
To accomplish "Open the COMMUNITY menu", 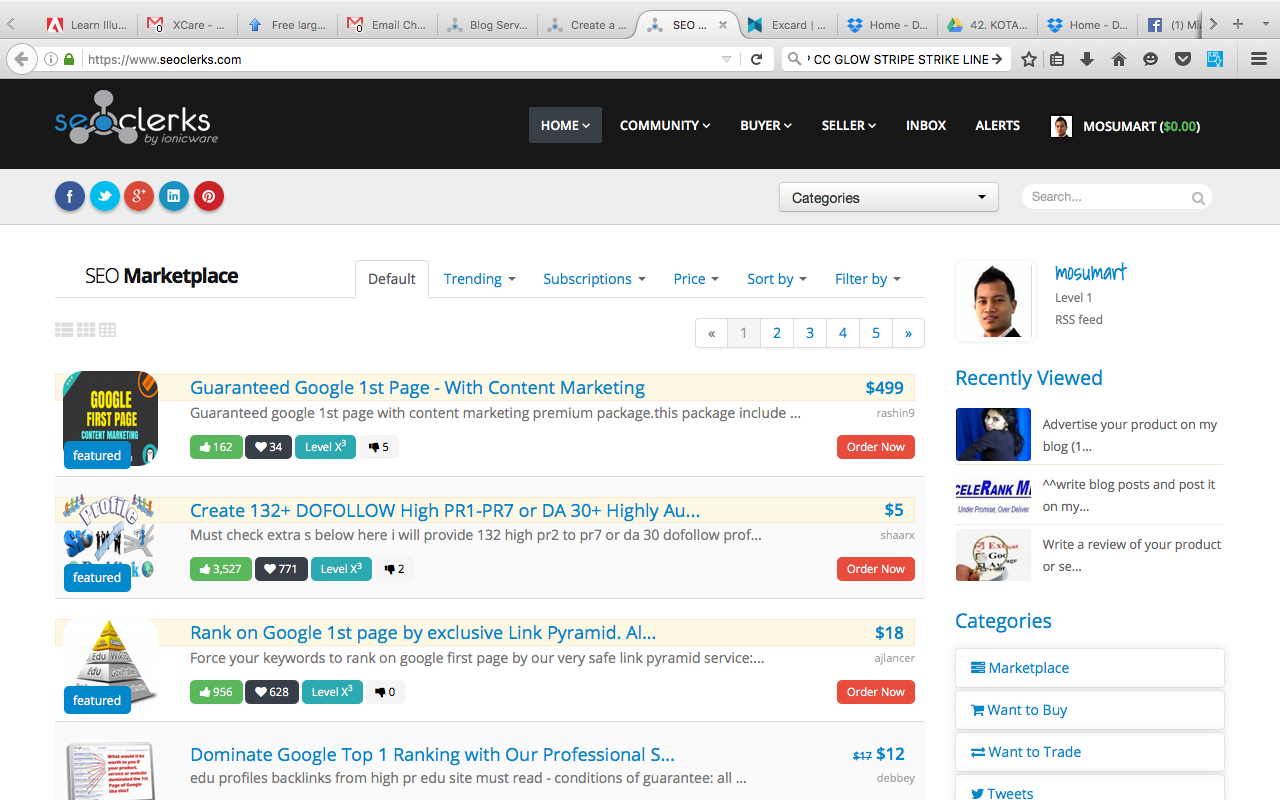I will click(665, 126).
